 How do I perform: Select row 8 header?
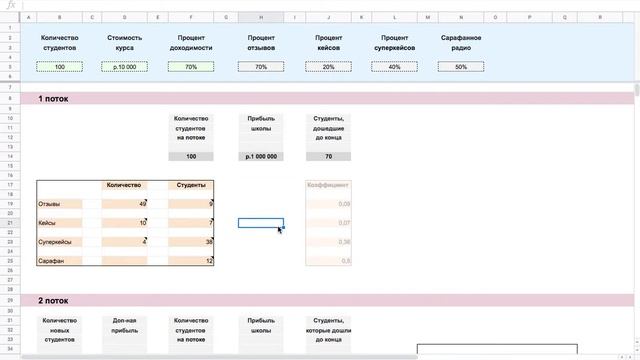[x=10, y=98]
